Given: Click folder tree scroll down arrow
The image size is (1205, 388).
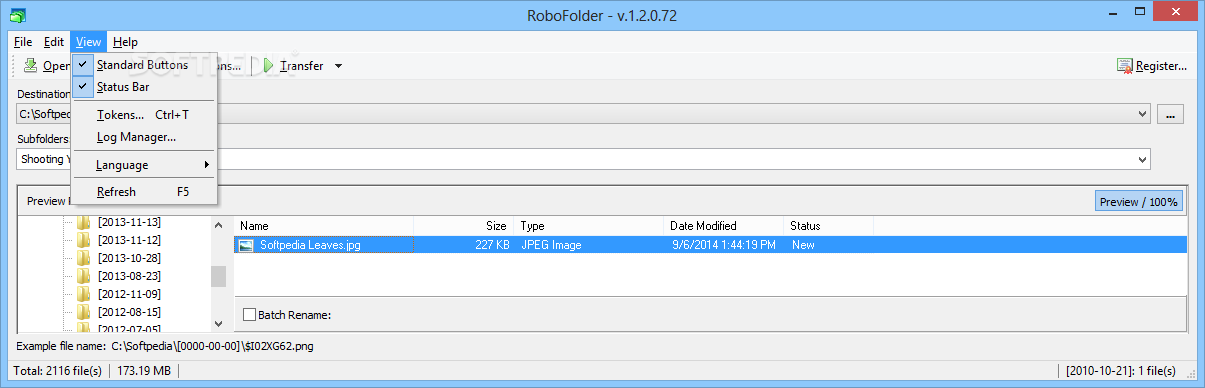Looking at the screenshot, I should 218,323.
